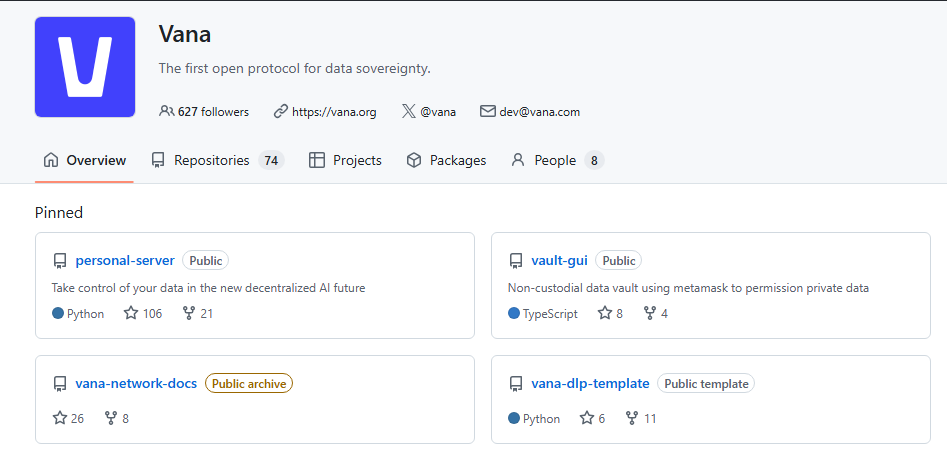Click the 8 people count badge
This screenshot has height=458, width=947.
tap(594, 160)
